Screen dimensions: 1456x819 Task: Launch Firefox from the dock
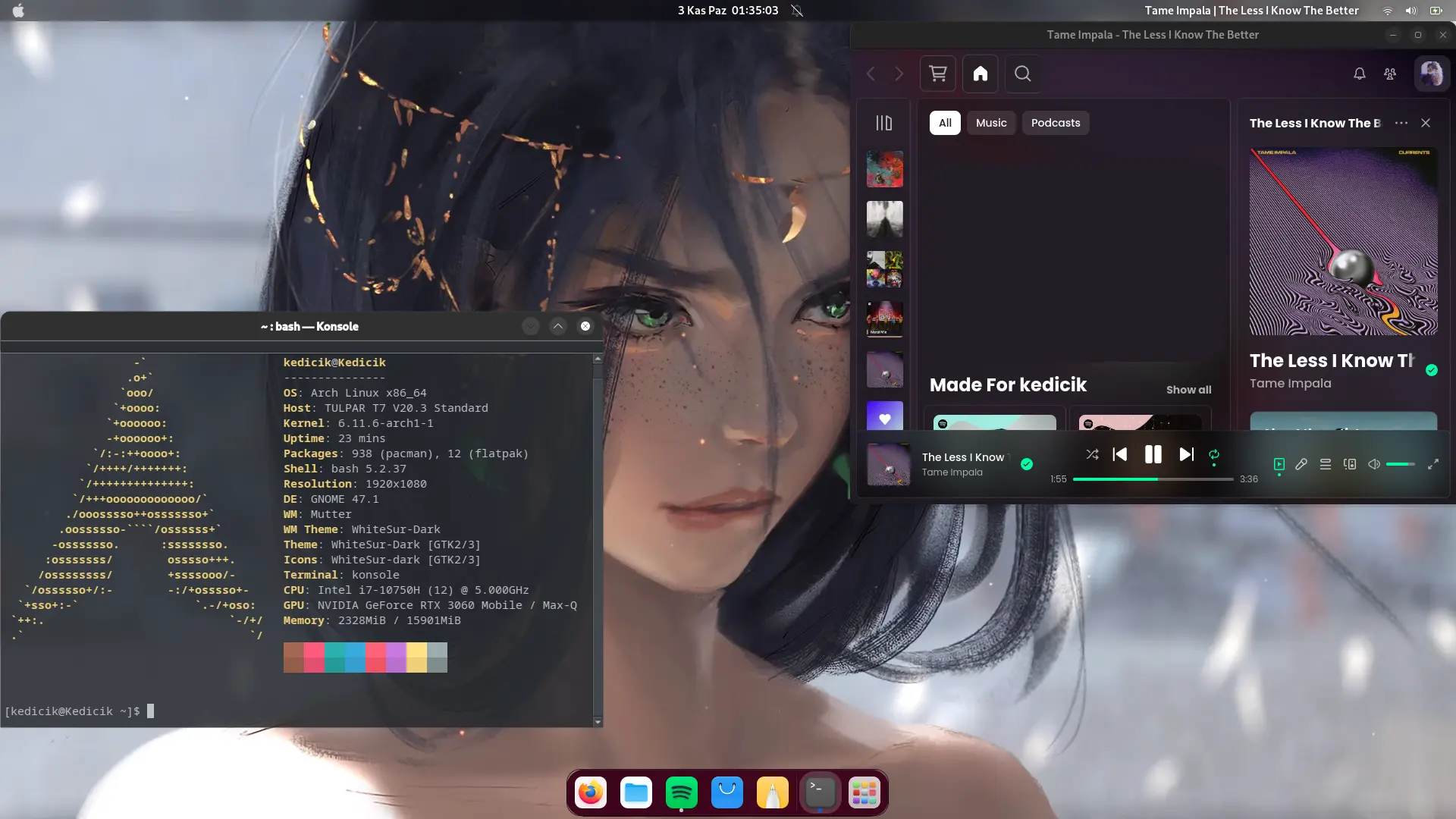(x=591, y=793)
